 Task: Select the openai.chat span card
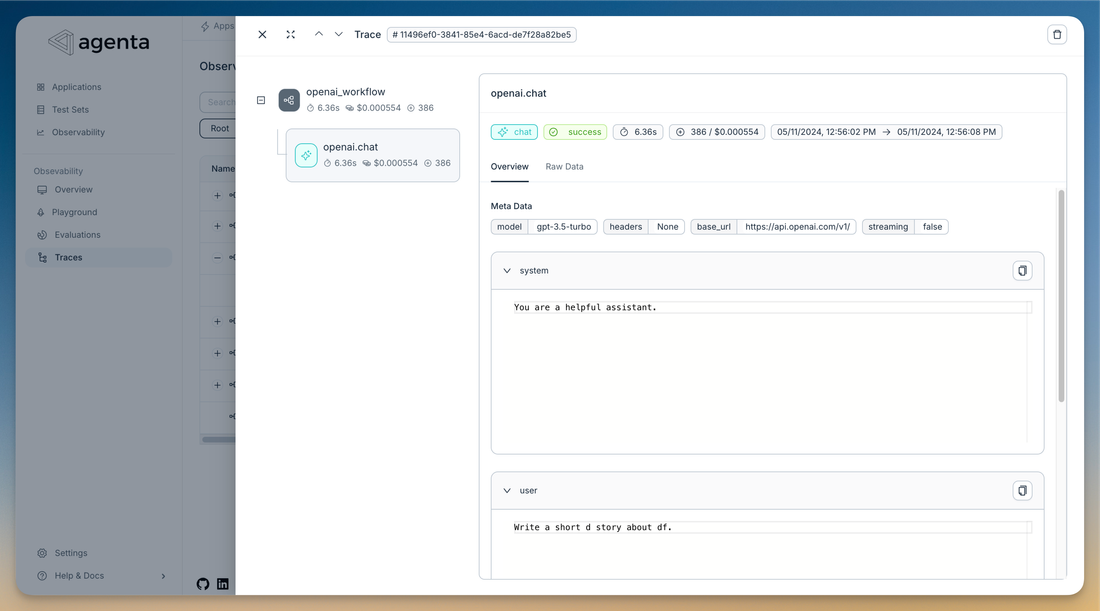373,155
